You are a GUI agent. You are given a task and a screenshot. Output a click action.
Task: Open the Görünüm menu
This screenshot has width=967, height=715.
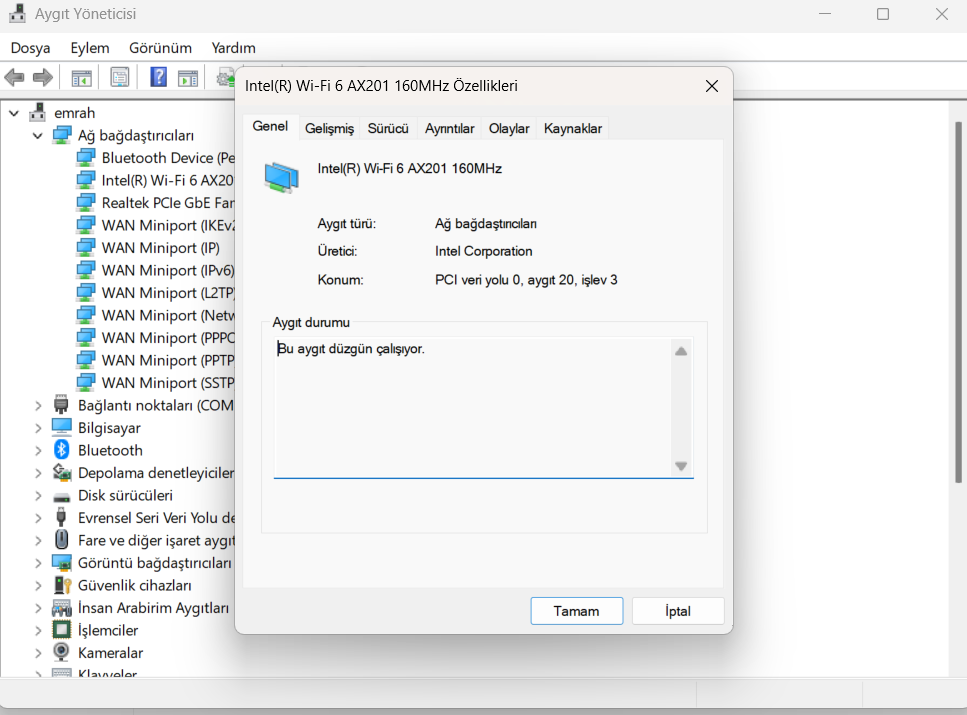tap(160, 48)
